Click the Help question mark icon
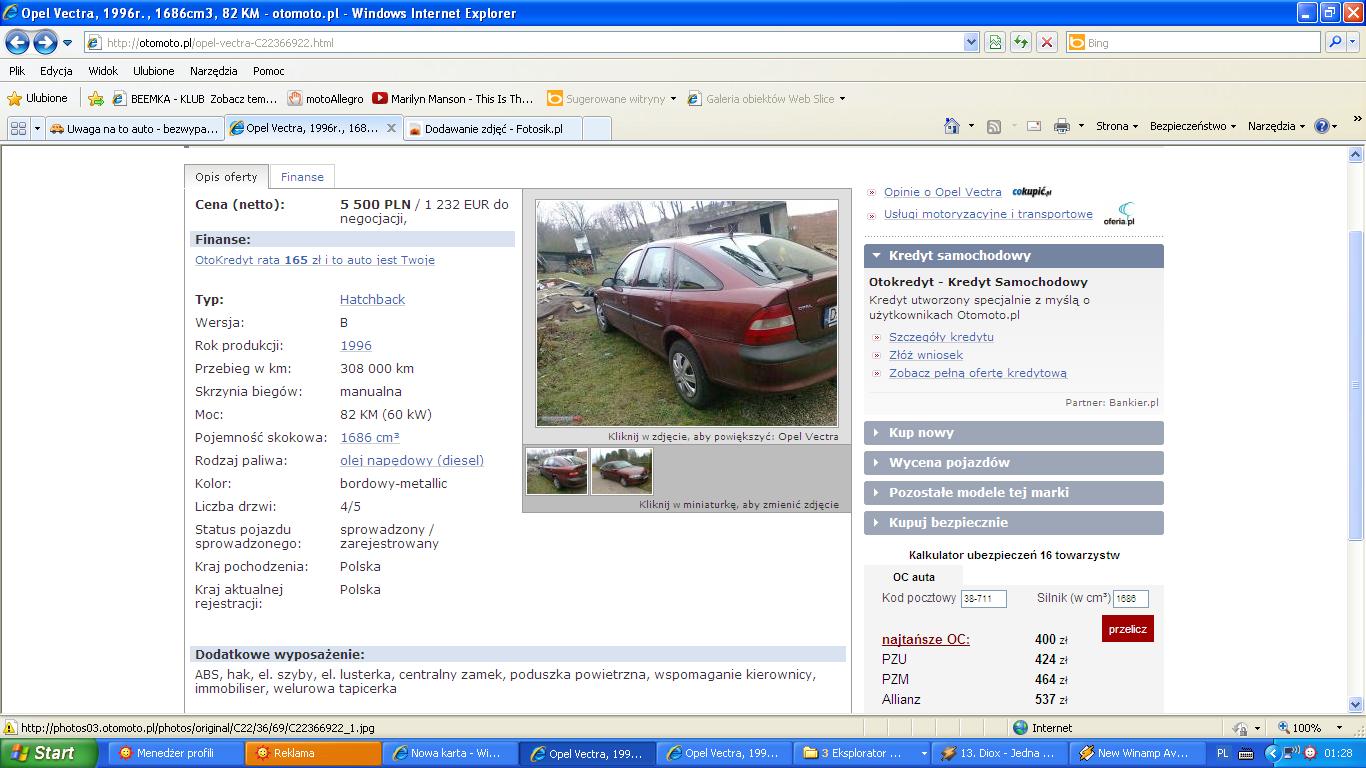The image size is (1366, 768). click(x=1321, y=126)
